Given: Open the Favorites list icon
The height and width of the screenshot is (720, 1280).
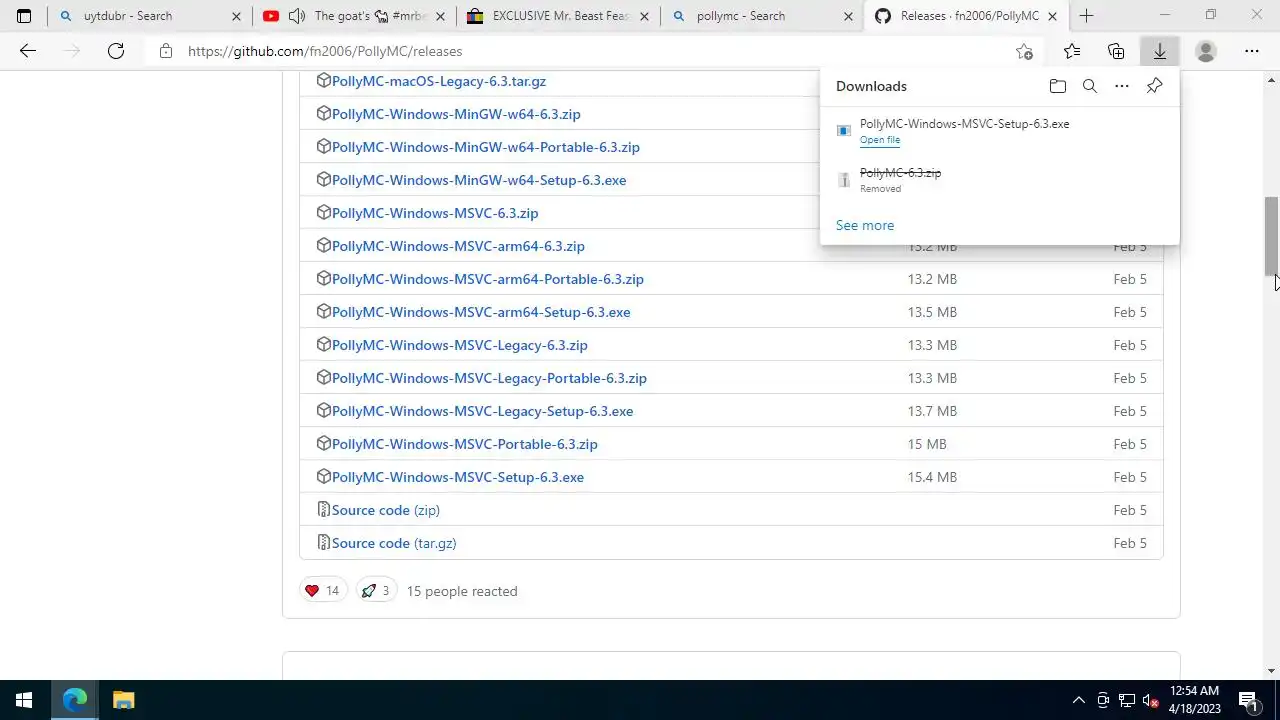Looking at the screenshot, I should tap(1072, 51).
